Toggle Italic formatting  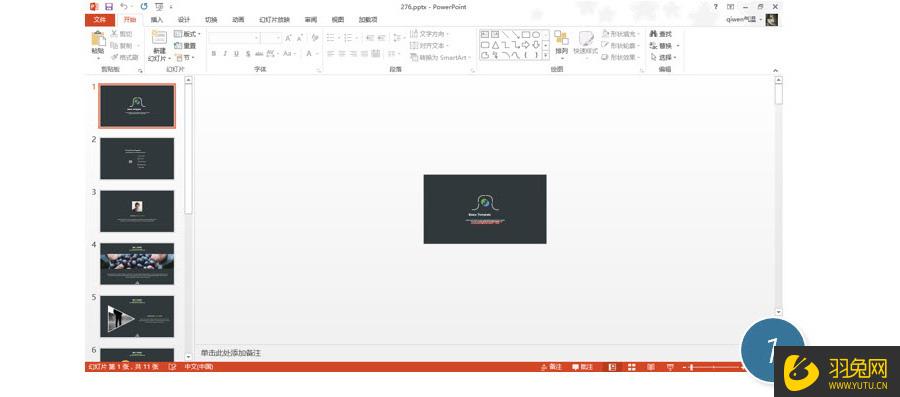(225, 54)
